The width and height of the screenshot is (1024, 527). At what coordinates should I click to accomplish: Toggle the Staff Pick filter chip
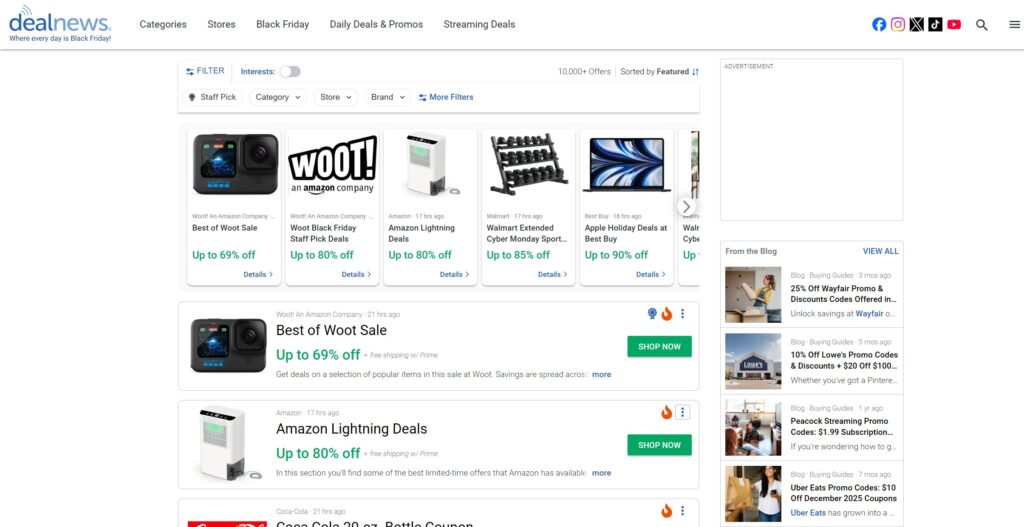pos(212,97)
